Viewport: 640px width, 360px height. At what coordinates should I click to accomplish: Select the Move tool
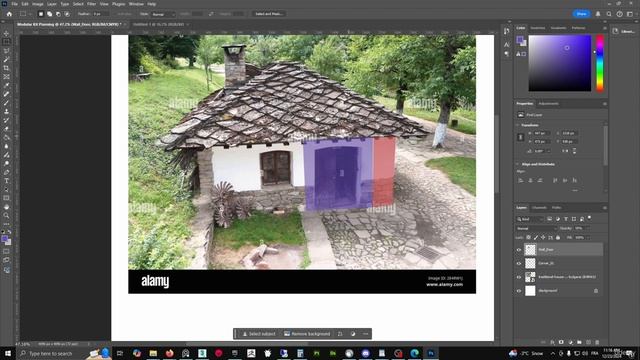click(x=6, y=33)
